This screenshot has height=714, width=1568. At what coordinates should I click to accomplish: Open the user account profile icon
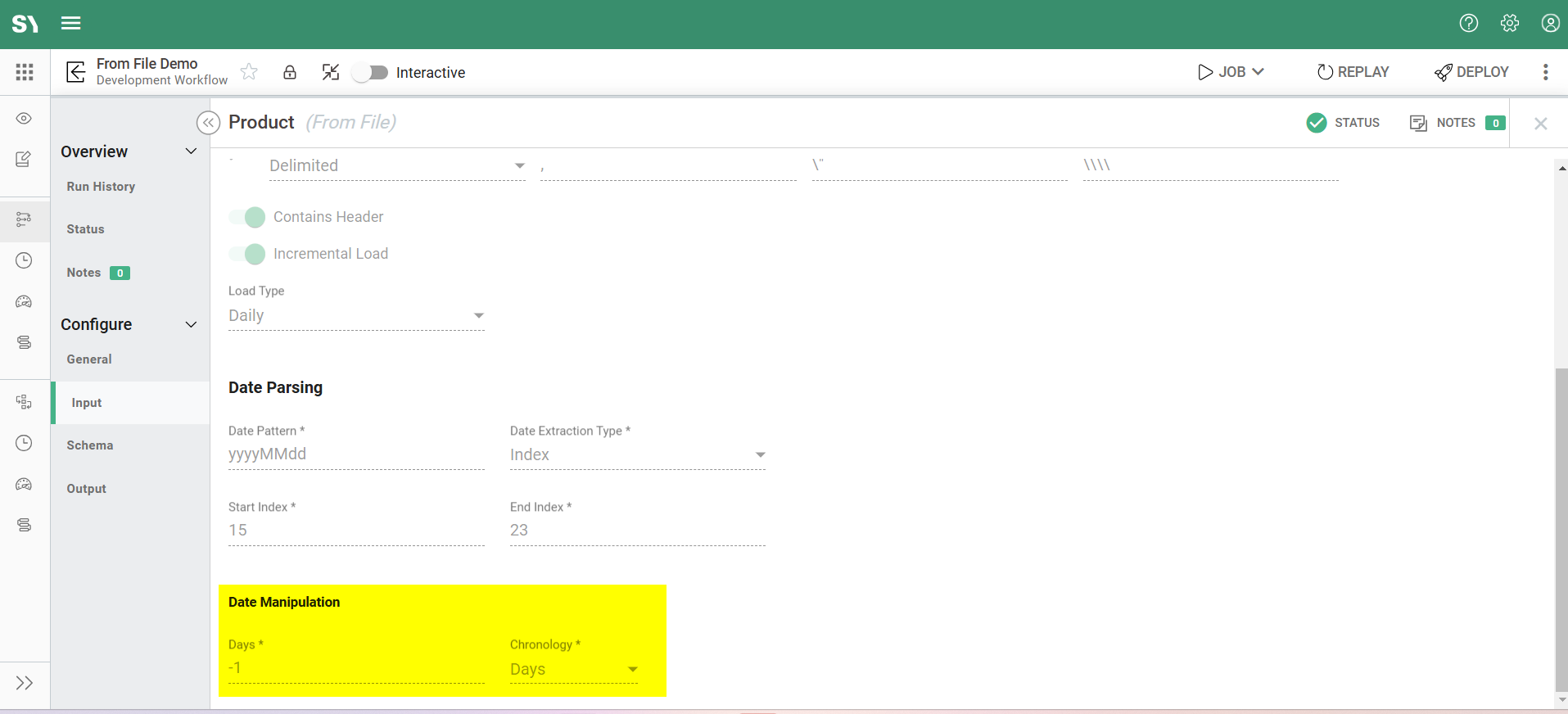tap(1550, 23)
